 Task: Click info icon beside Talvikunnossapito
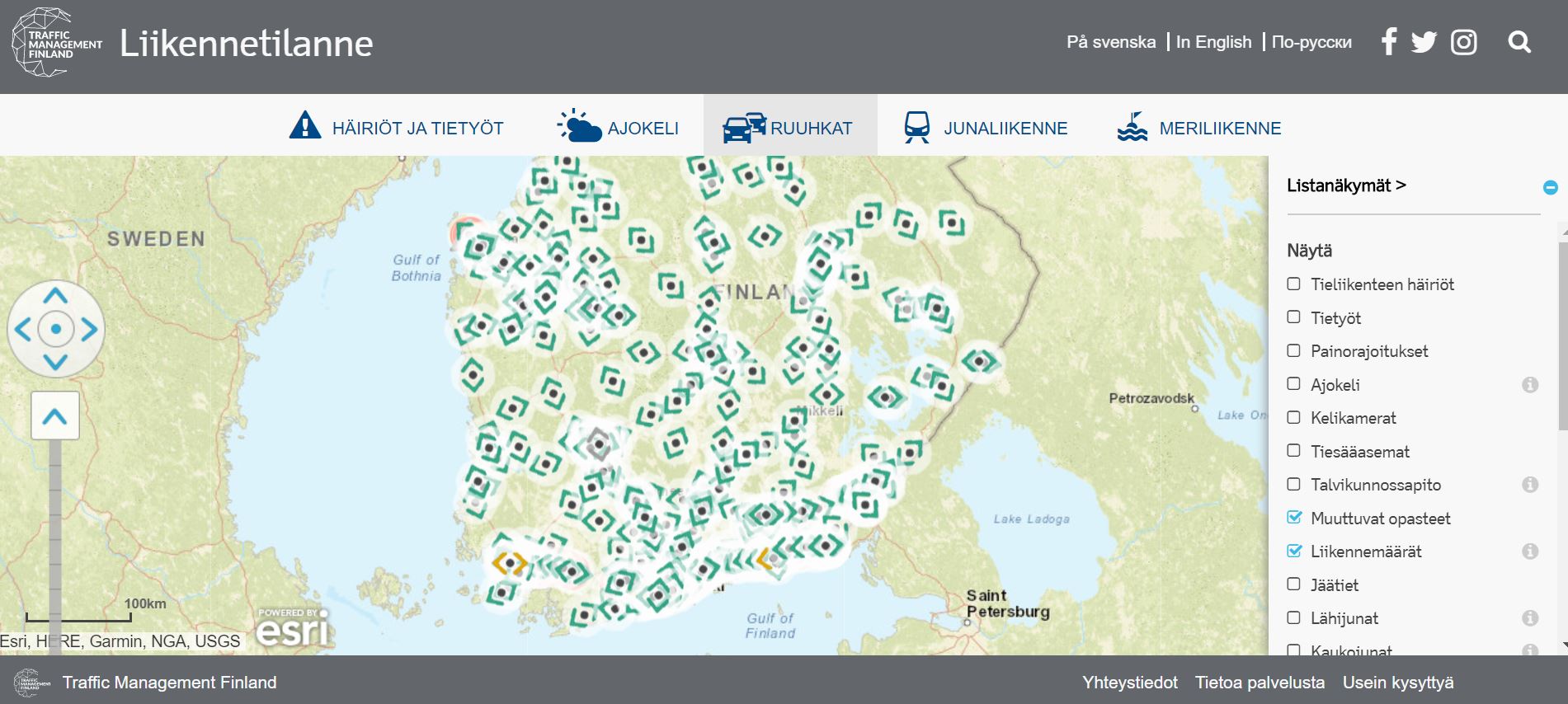point(1529,485)
